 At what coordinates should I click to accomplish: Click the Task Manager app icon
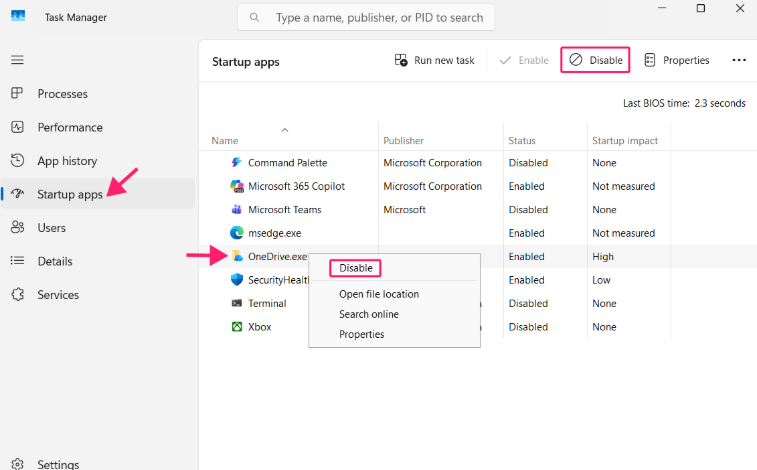[x=18, y=16]
